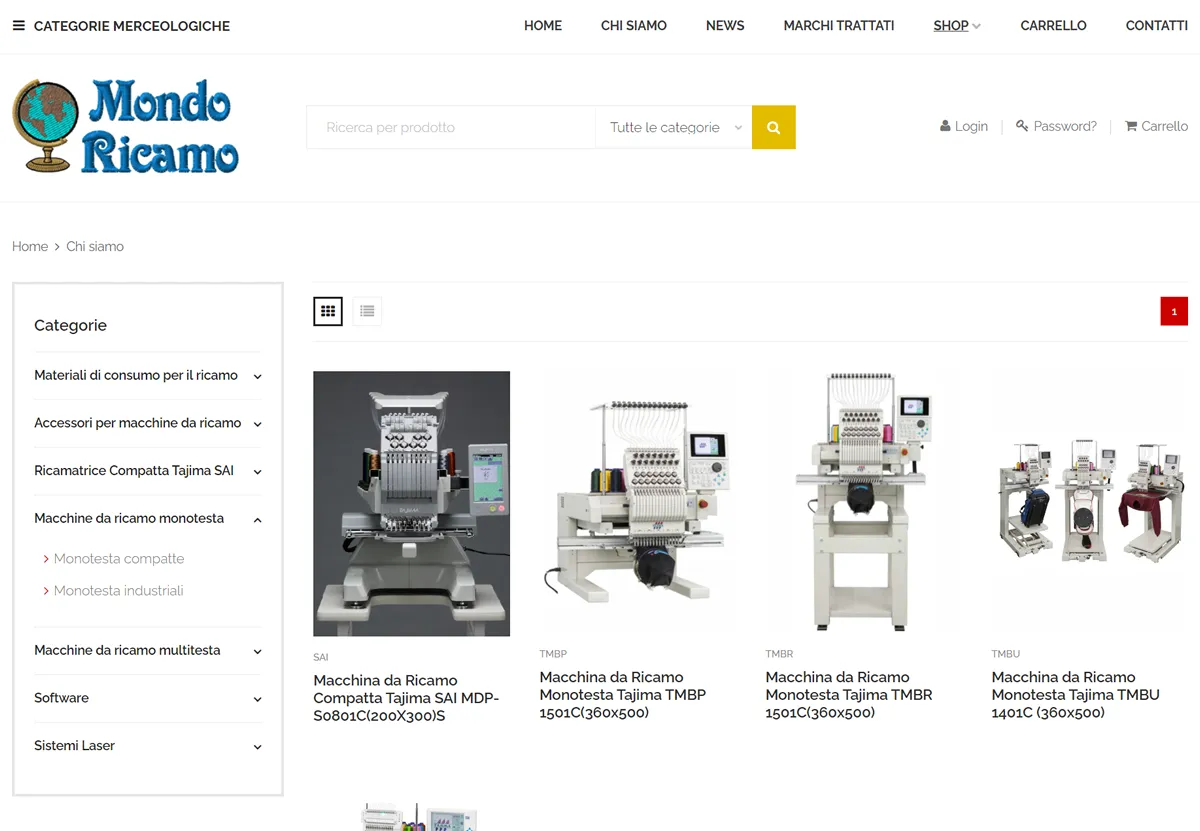This screenshot has height=831, width=1200.
Task: Click the TMBU label above product title
Action: (1006, 654)
